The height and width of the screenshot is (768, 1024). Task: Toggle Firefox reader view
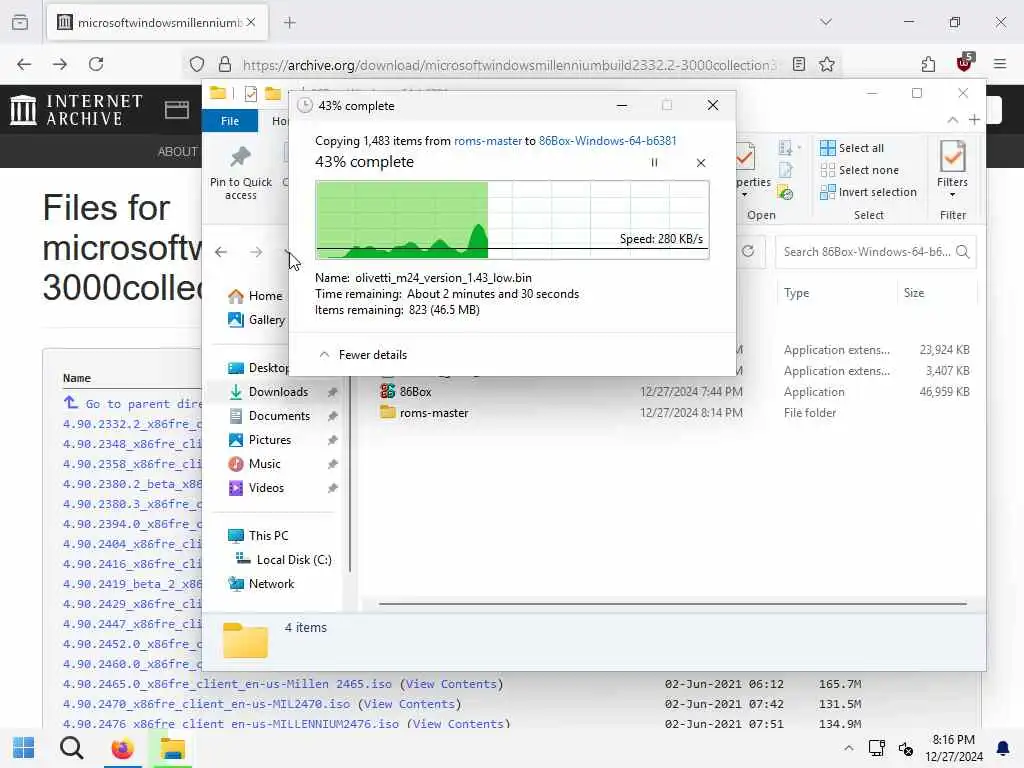(x=799, y=64)
